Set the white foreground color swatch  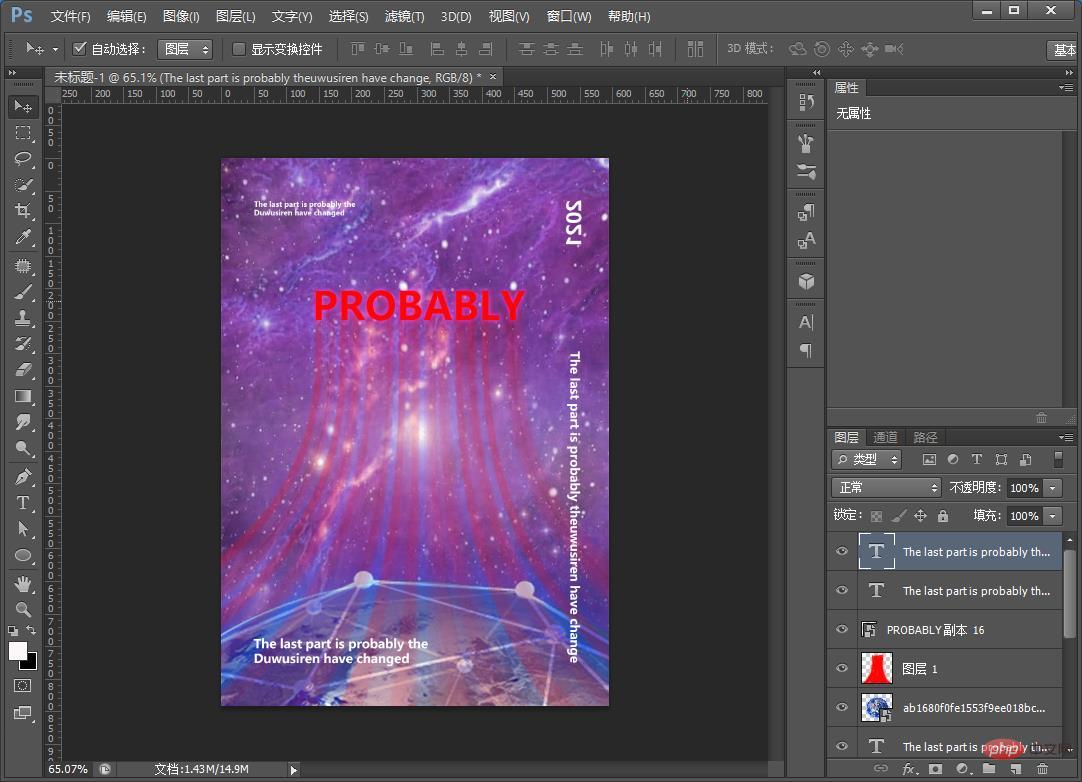(17, 651)
